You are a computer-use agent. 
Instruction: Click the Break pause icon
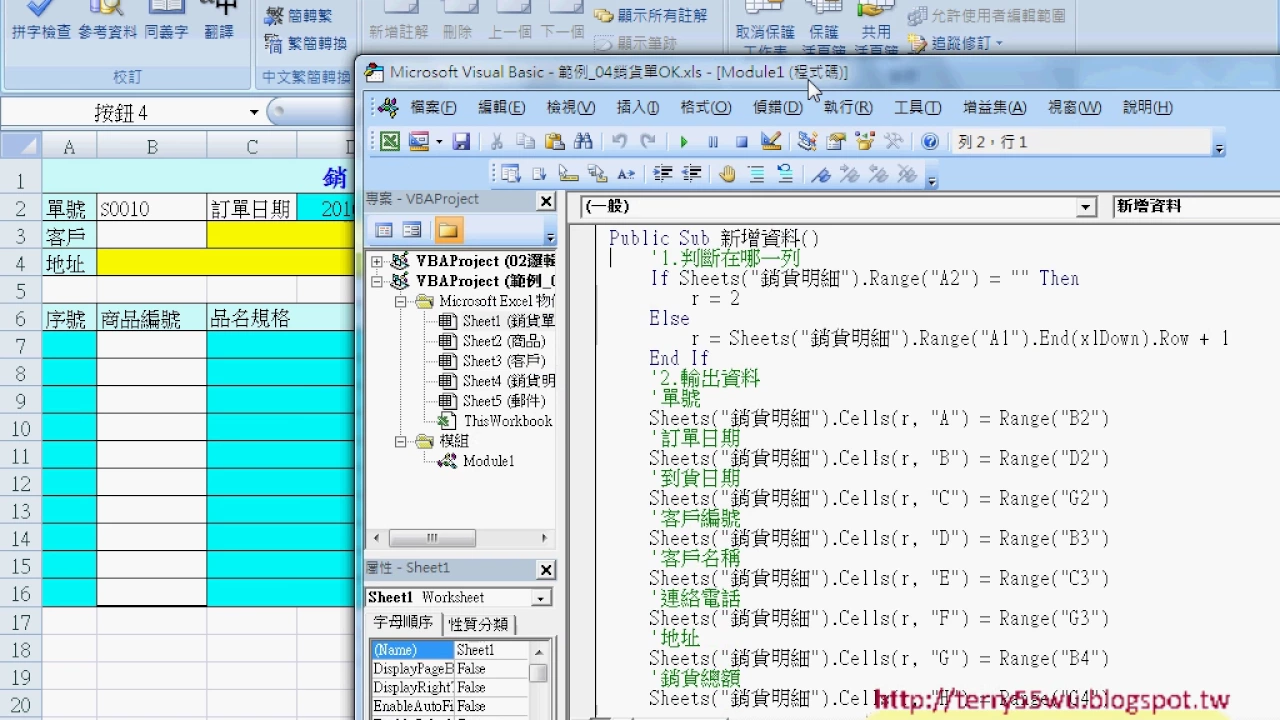[x=713, y=142]
